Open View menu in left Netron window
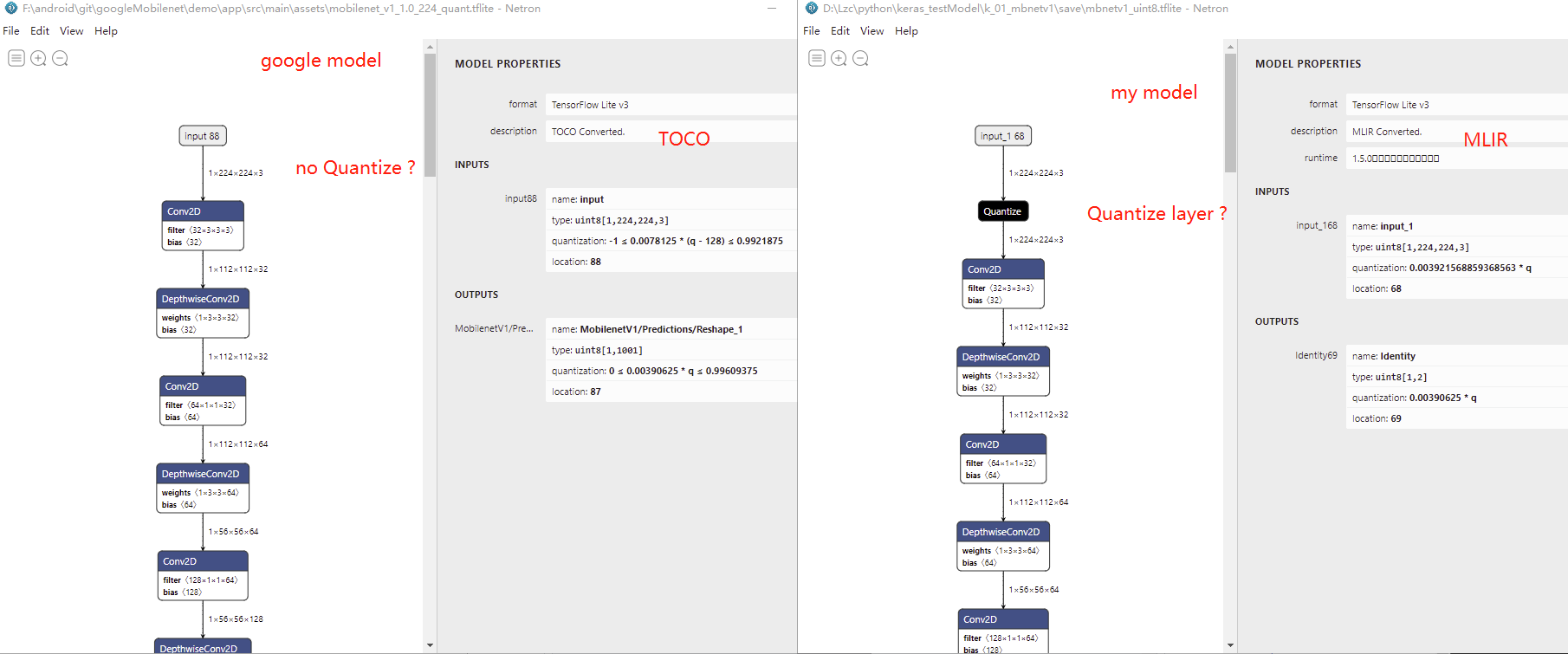 coord(72,30)
